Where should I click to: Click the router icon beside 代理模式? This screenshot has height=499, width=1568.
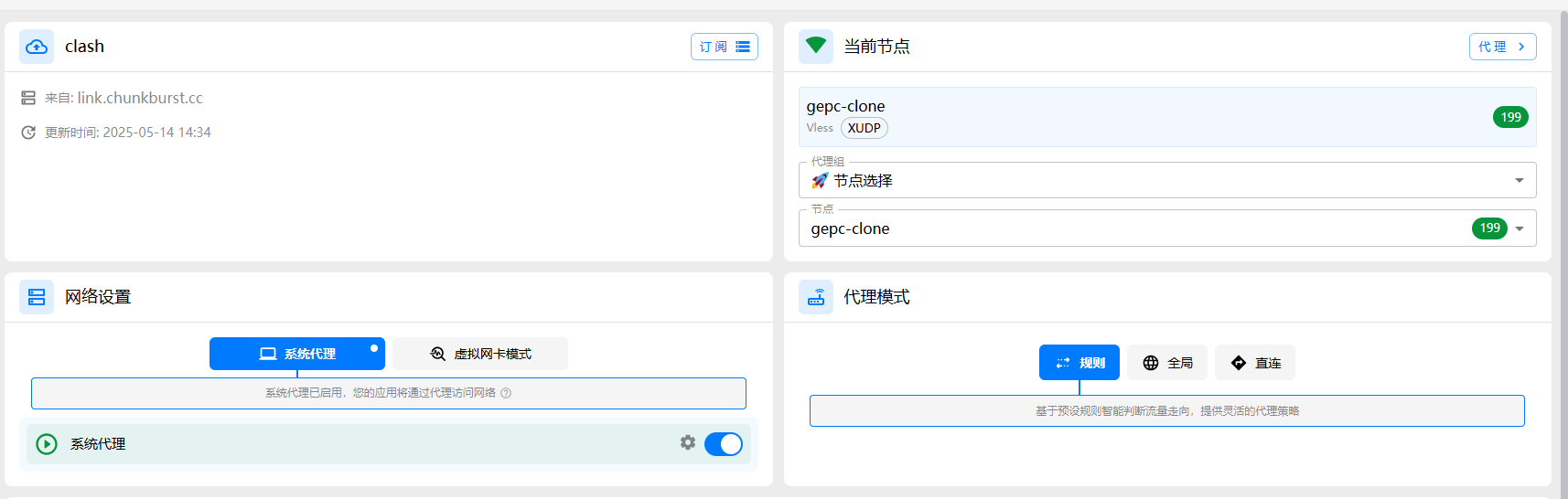click(816, 297)
